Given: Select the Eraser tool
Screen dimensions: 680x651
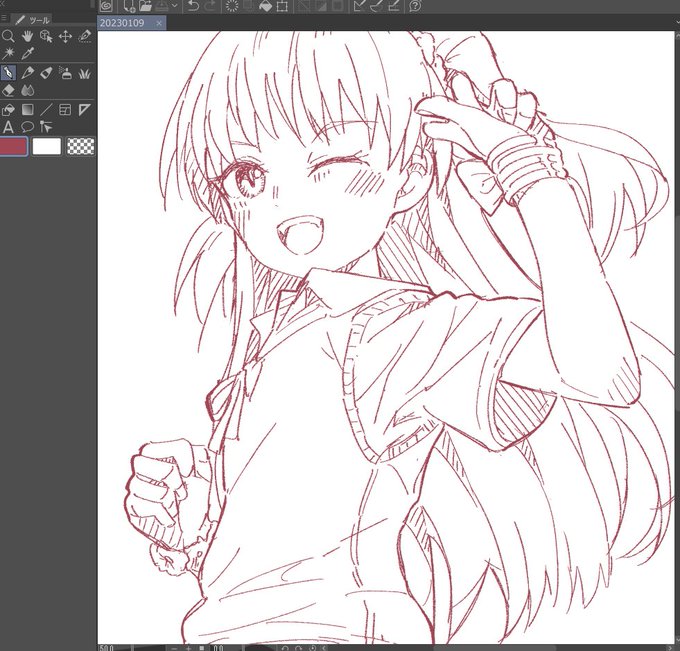Looking at the screenshot, I should click(8, 90).
